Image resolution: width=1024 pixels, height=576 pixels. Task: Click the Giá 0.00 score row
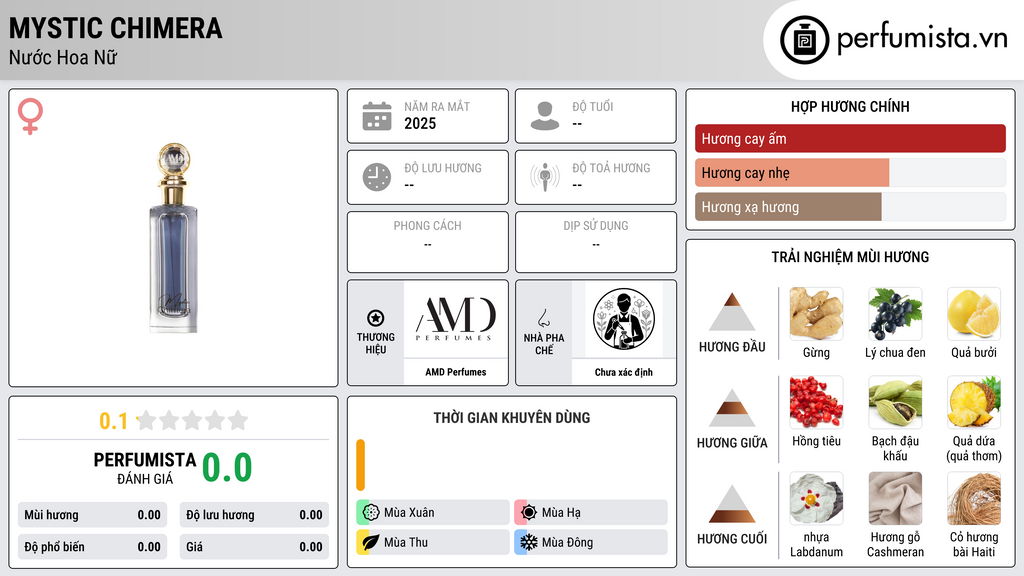(x=254, y=547)
